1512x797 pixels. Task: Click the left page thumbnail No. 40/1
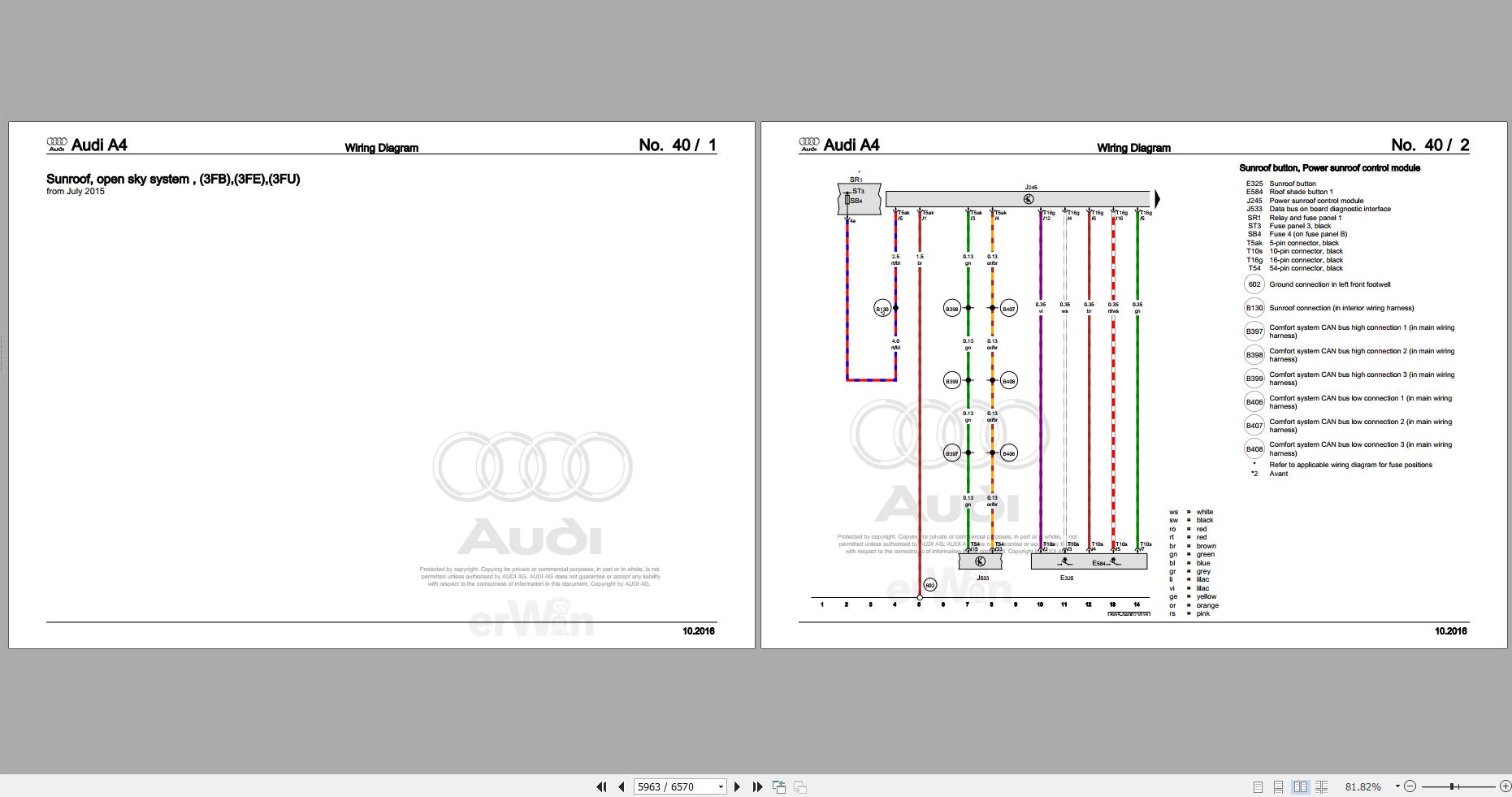[382, 385]
